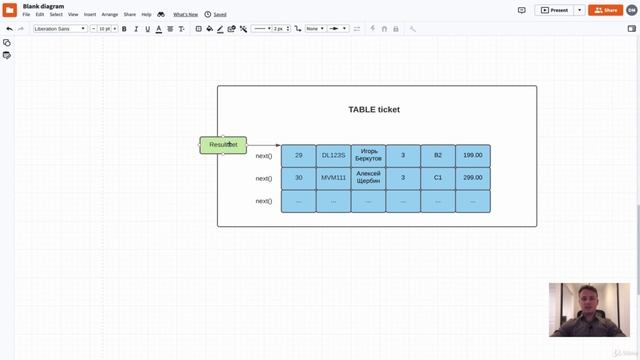Image resolution: width=640 pixels, height=360 pixels.
Task: Open the Insert menu
Action: click(x=90, y=14)
